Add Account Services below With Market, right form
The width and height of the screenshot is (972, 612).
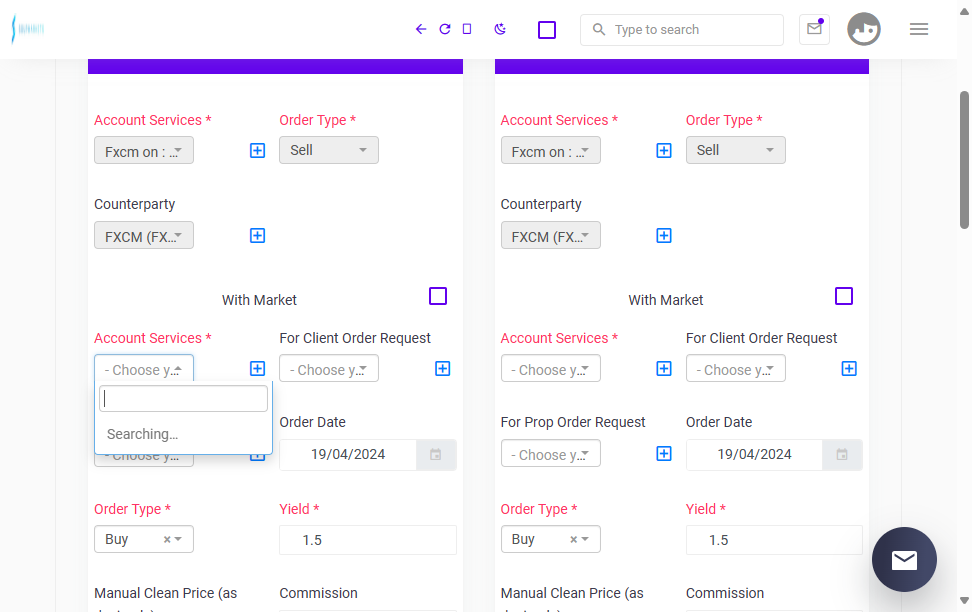click(664, 369)
